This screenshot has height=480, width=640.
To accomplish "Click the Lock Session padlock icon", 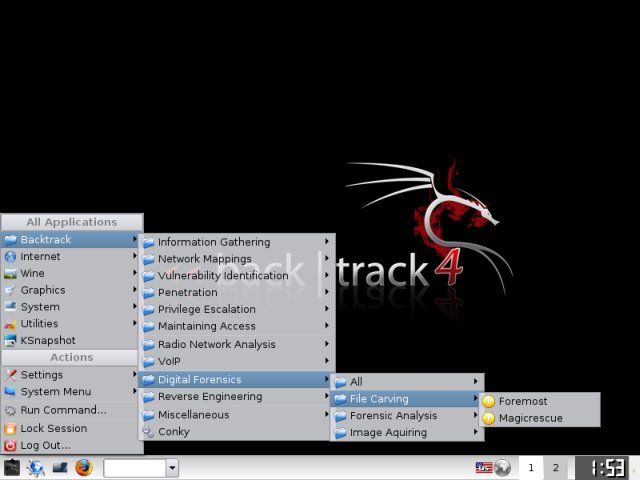I will [10, 429].
